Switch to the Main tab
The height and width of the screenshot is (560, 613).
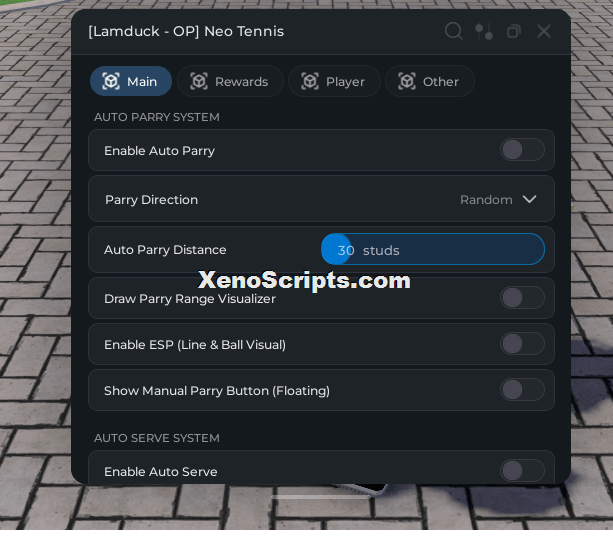[131, 81]
